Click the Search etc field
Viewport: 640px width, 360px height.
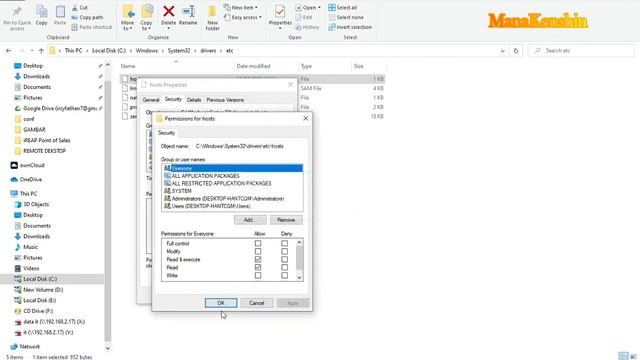(x=582, y=51)
